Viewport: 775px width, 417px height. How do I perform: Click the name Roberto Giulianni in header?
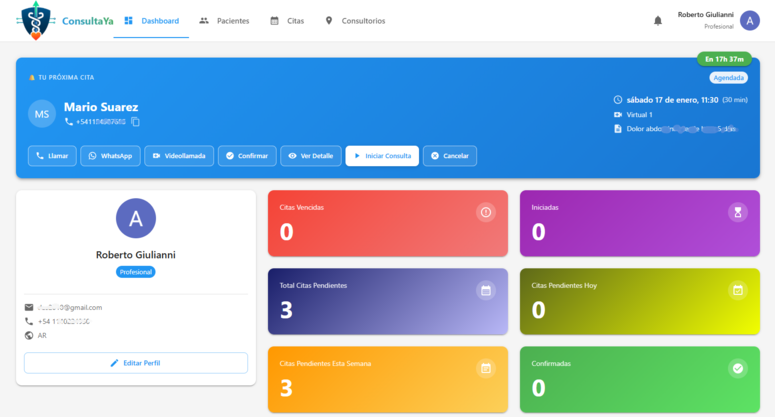pyautogui.click(x=705, y=15)
